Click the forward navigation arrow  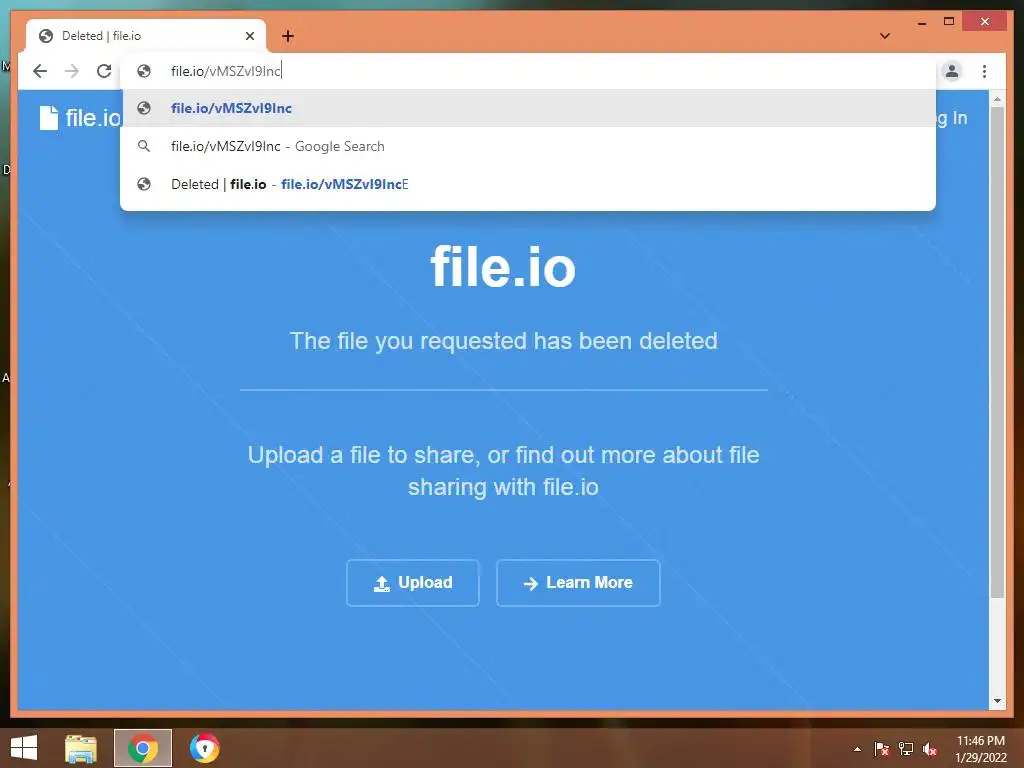tap(72, 71)
